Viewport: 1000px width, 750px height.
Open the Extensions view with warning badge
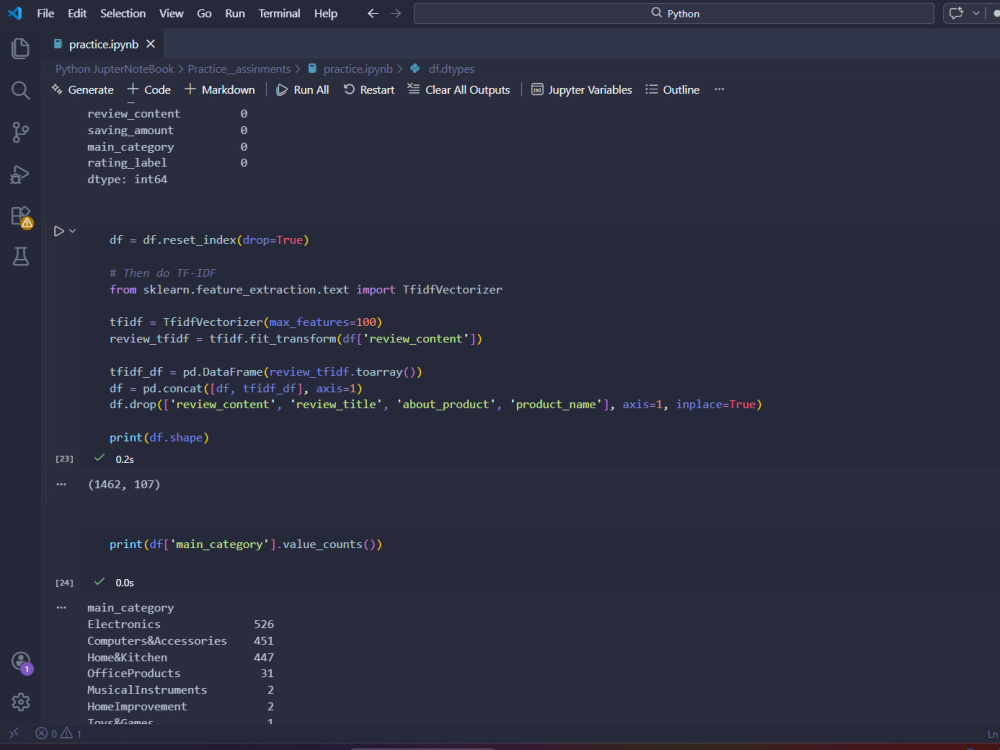[x=20, y=216]
